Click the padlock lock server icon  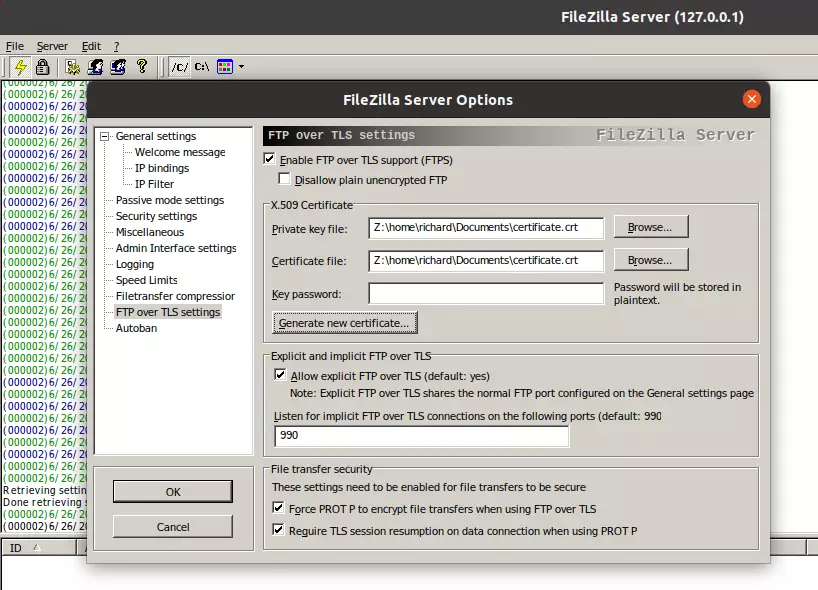(43, 67)
